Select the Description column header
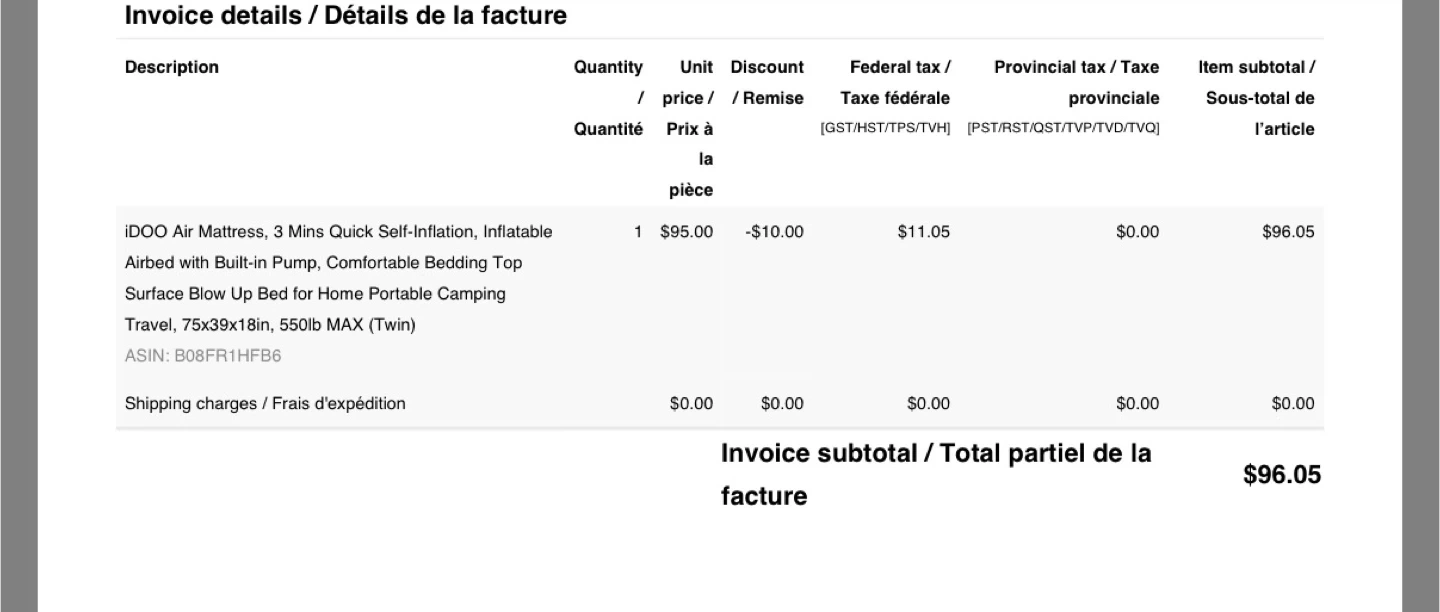Screen dimensions: 1440x612 (172, 67)
